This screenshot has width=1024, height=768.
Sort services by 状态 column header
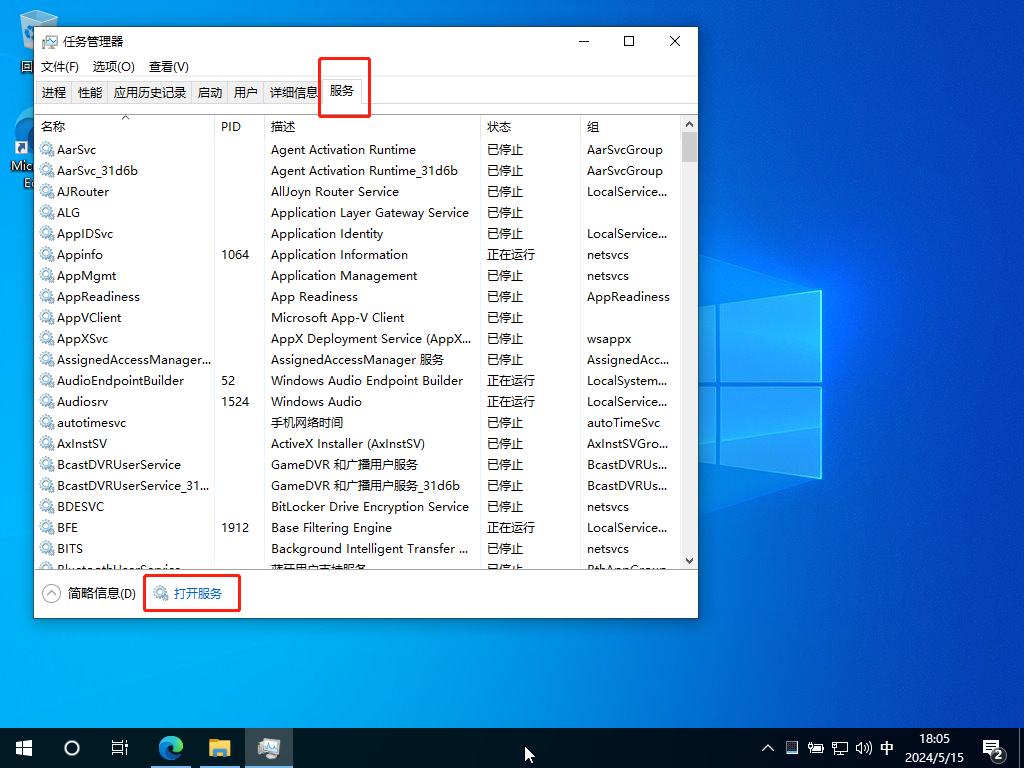(499, 127)
